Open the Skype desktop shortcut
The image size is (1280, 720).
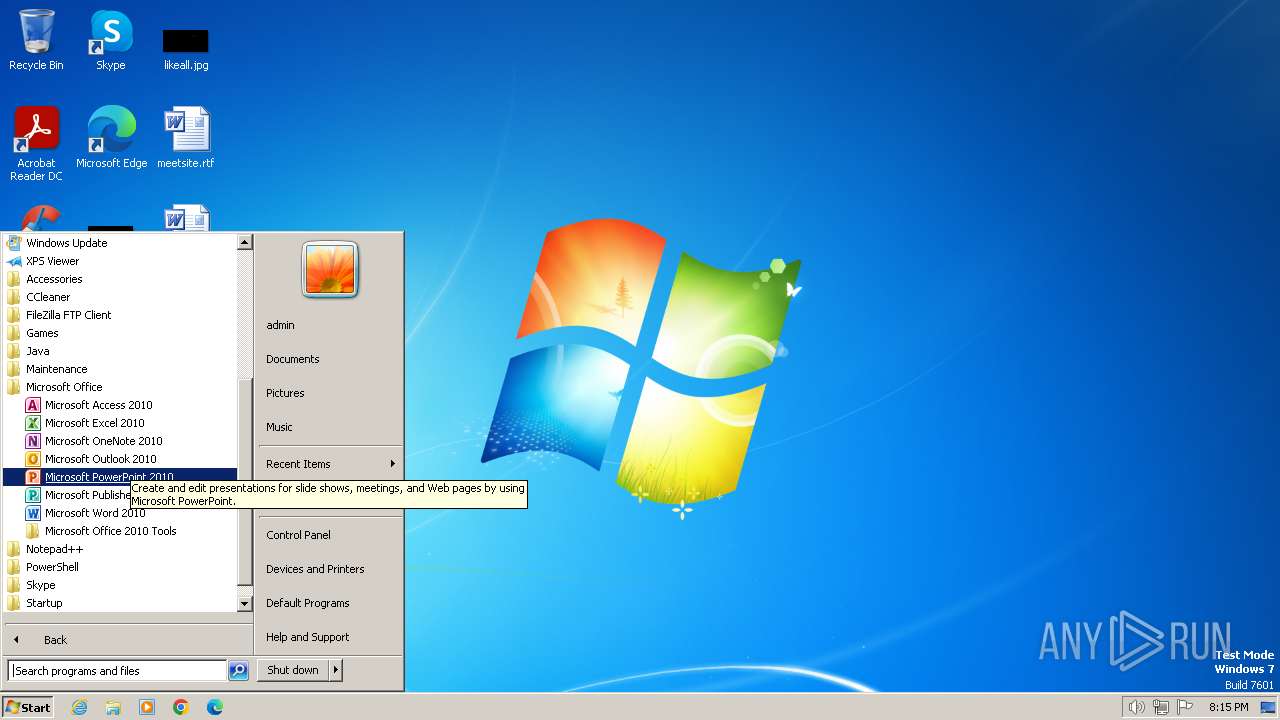pyautogui.click(x=111, y=40)
